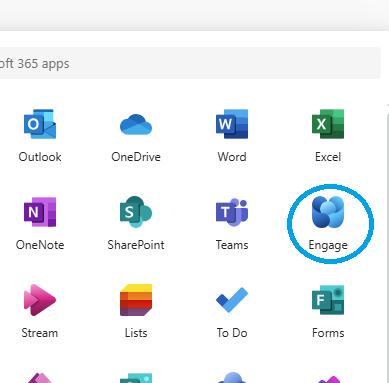The width and height of the screenshot is (389, 383).
Task: Click the Microsoft 365 apps search field
Action: point(190,63)
